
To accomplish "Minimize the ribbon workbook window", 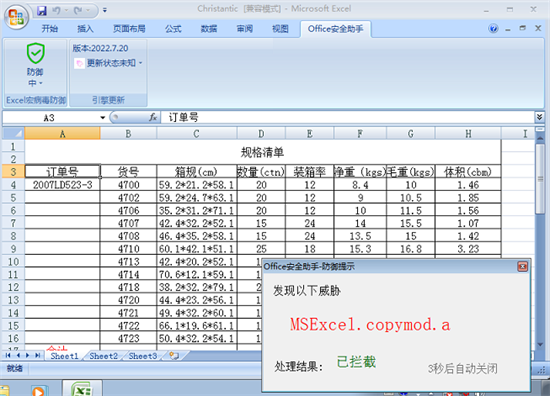I will pyautogui.click(x=508, y=29).
